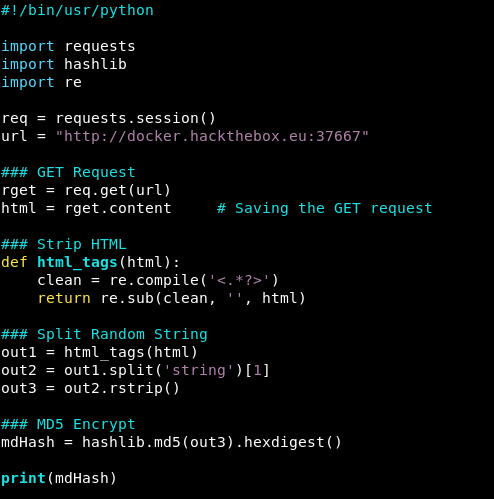
Task: Click rget.content on the html line
Action: click(x=118, y=208)
